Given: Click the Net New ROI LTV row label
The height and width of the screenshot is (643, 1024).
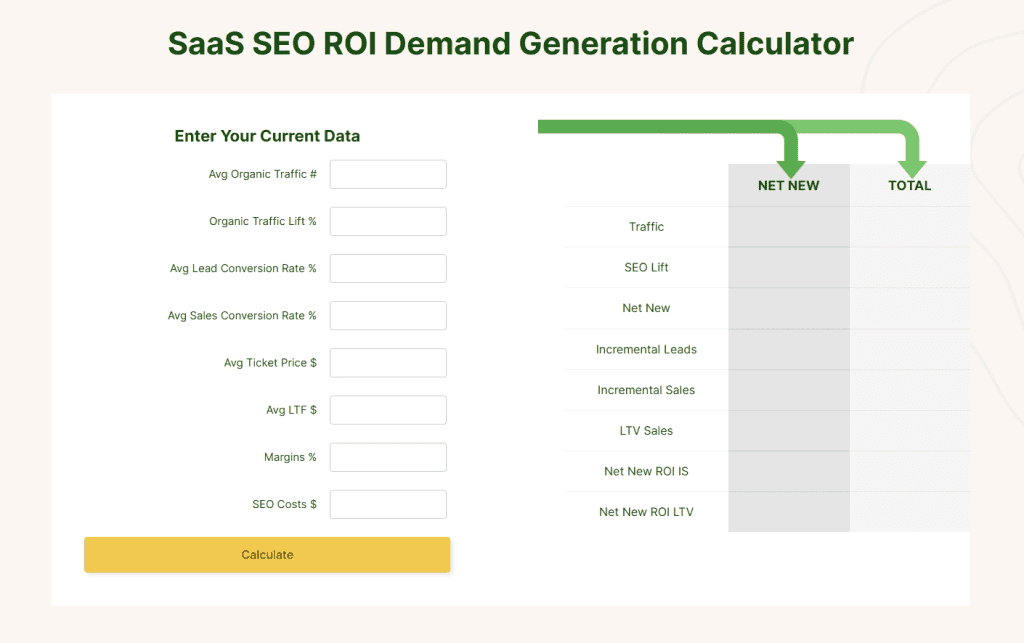Looking at the screenshot, I should [x=646, y=512].
